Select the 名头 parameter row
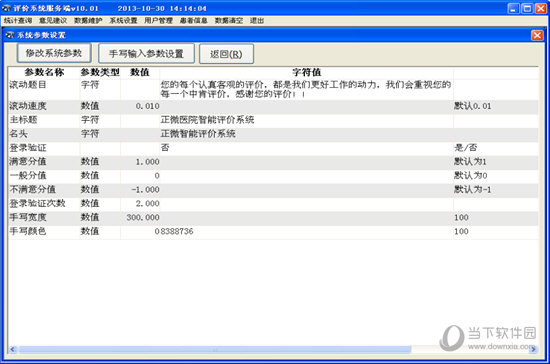Screen dimensions: 550x364 (273, 134)
